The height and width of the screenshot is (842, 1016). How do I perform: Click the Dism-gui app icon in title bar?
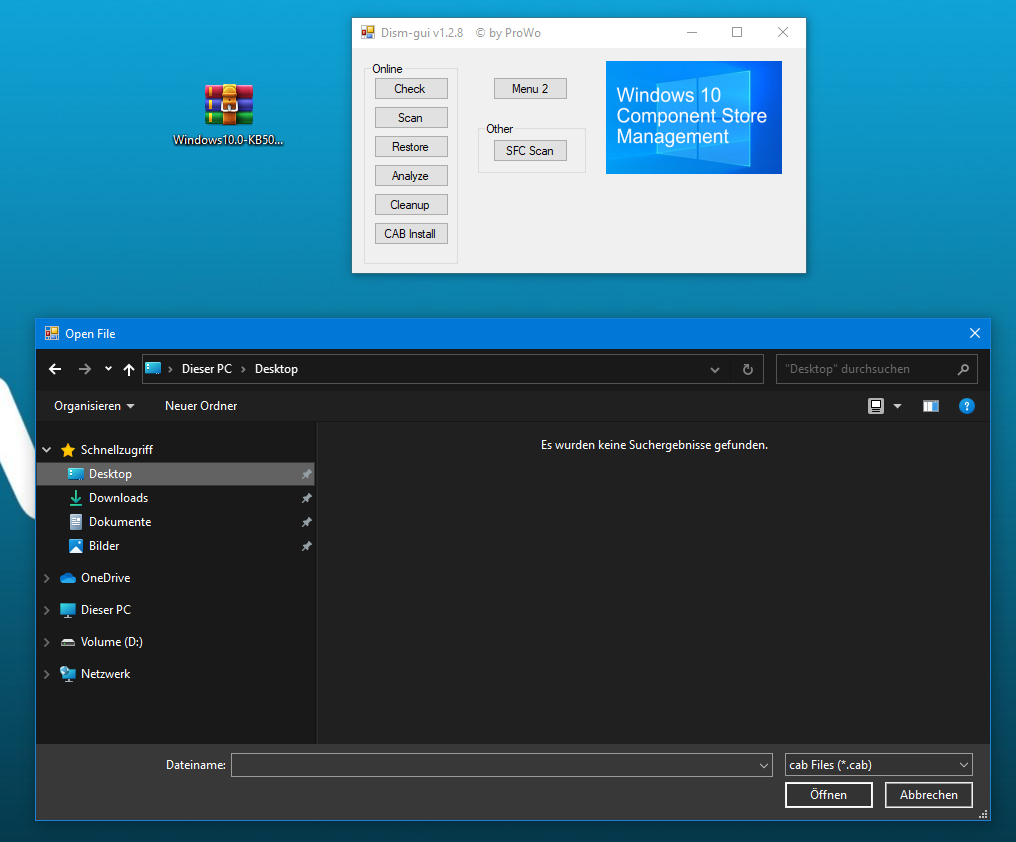368,32
